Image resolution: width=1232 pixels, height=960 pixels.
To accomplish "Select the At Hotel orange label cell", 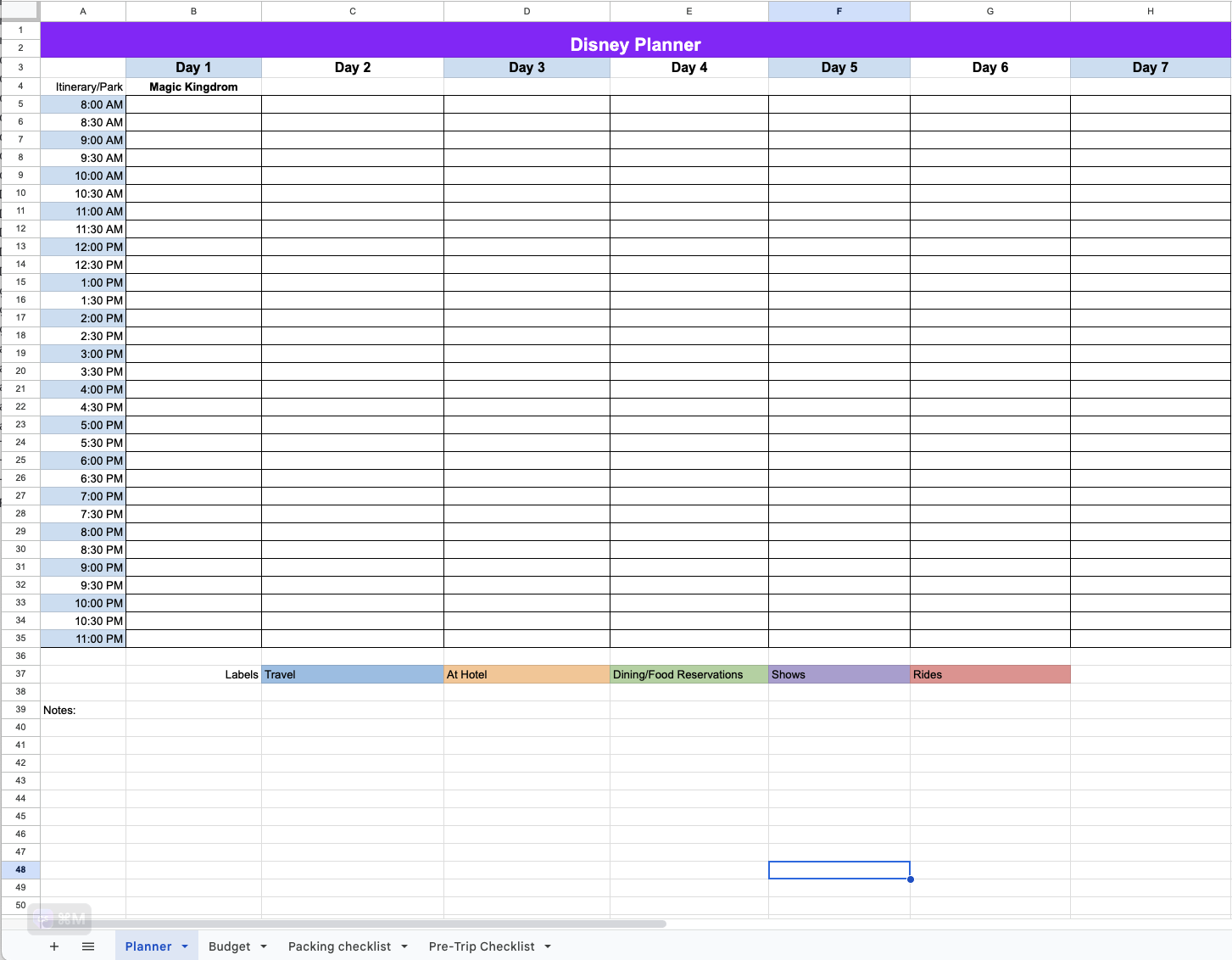I will pyautogui.click(x=527, y=674).
